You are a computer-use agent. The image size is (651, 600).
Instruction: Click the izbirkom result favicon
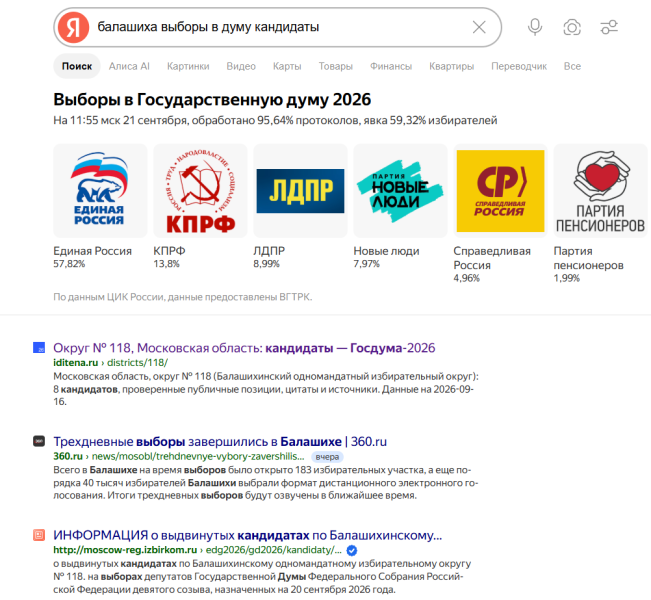tap(39, 535)
